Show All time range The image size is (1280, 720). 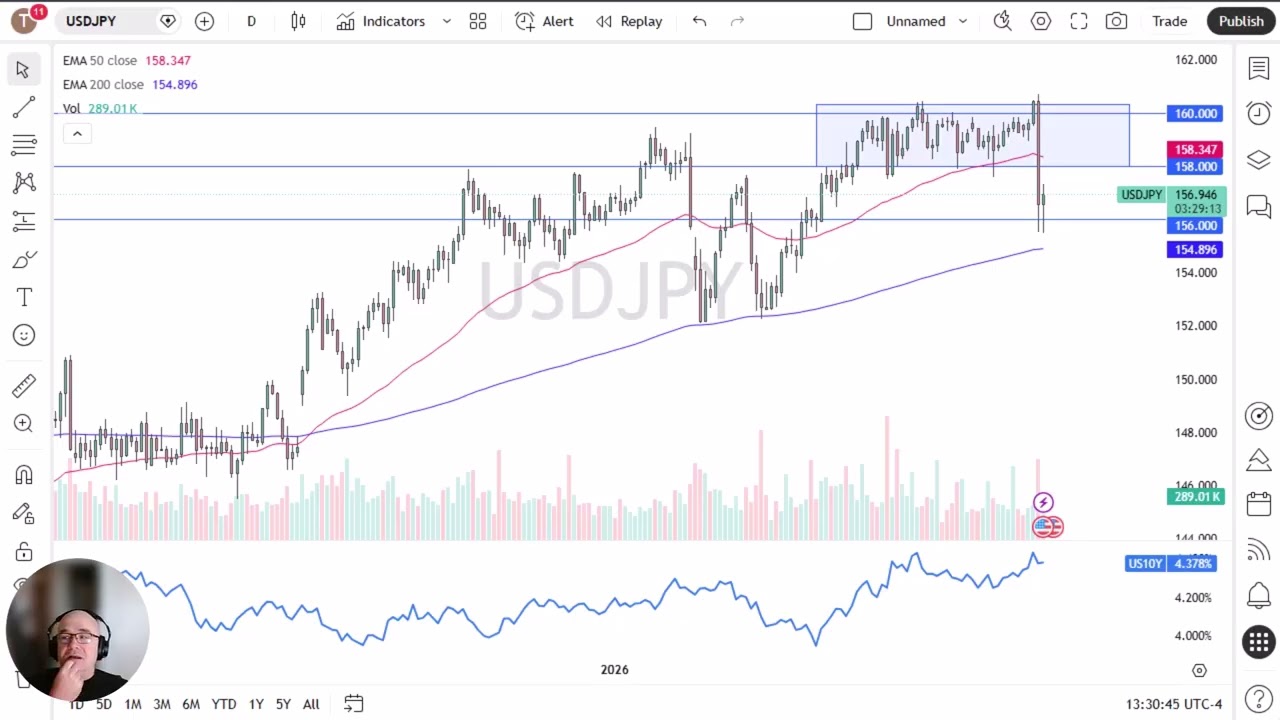pos(311,704)
